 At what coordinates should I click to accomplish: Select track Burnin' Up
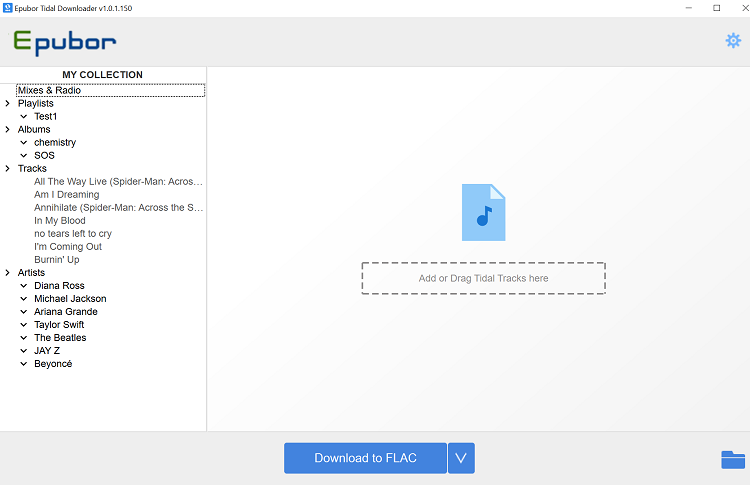point(56,260)
